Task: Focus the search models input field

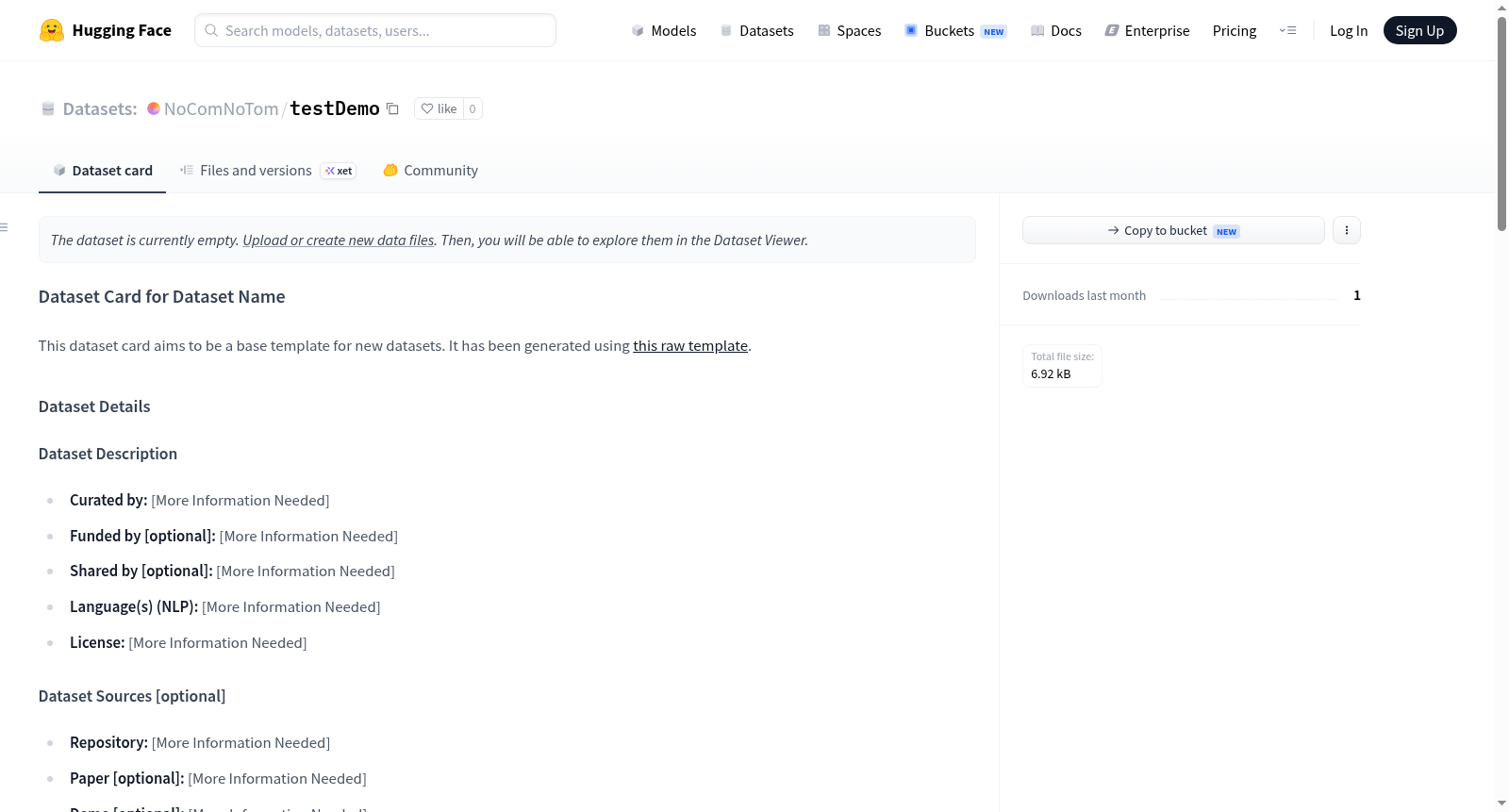Action: 375,30
